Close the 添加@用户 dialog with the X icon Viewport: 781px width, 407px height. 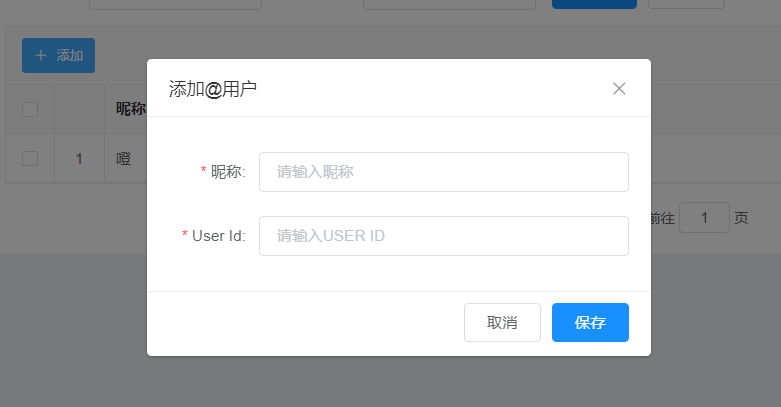click(x=619, y=89)
